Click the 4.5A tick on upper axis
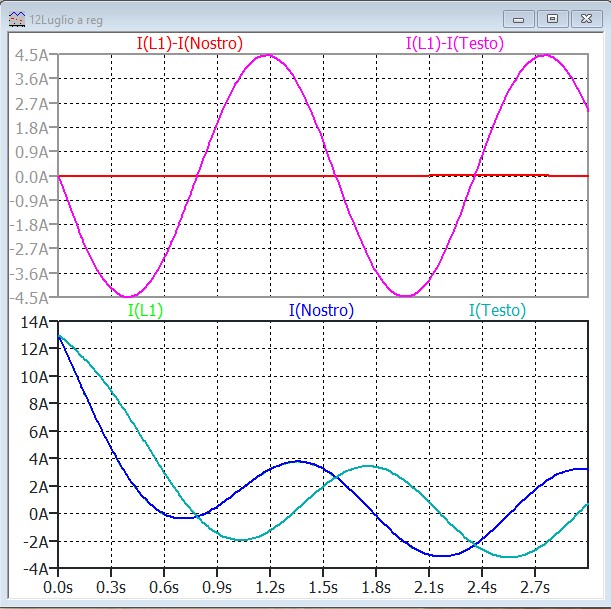Image resolution: width=611 pixels, height=609 pixels. click(x=34, y=55)
